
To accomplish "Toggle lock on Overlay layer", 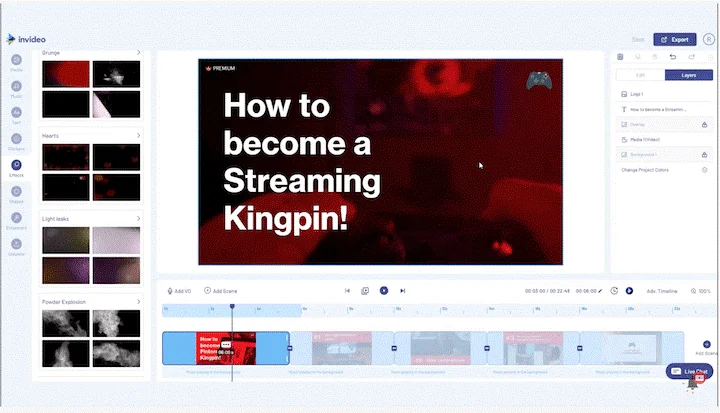I will (704, 124).
